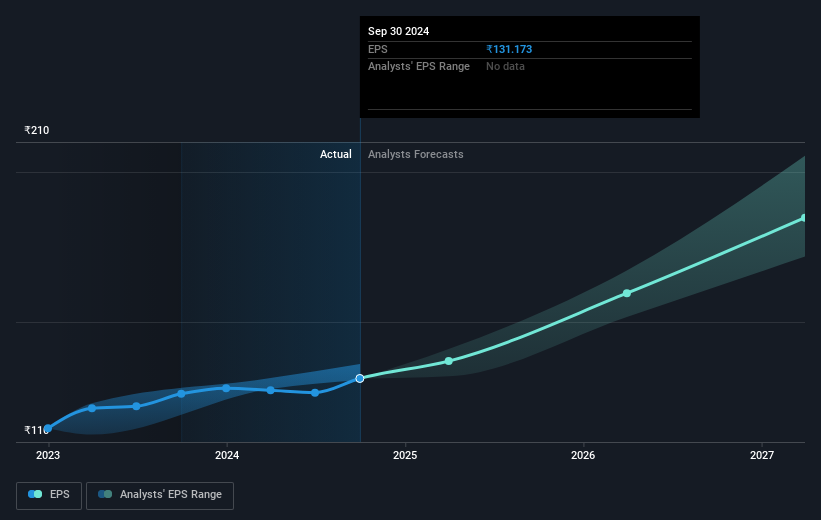
Task: Click the EPS point before mid-2024 dip
Action: (270, 390)
